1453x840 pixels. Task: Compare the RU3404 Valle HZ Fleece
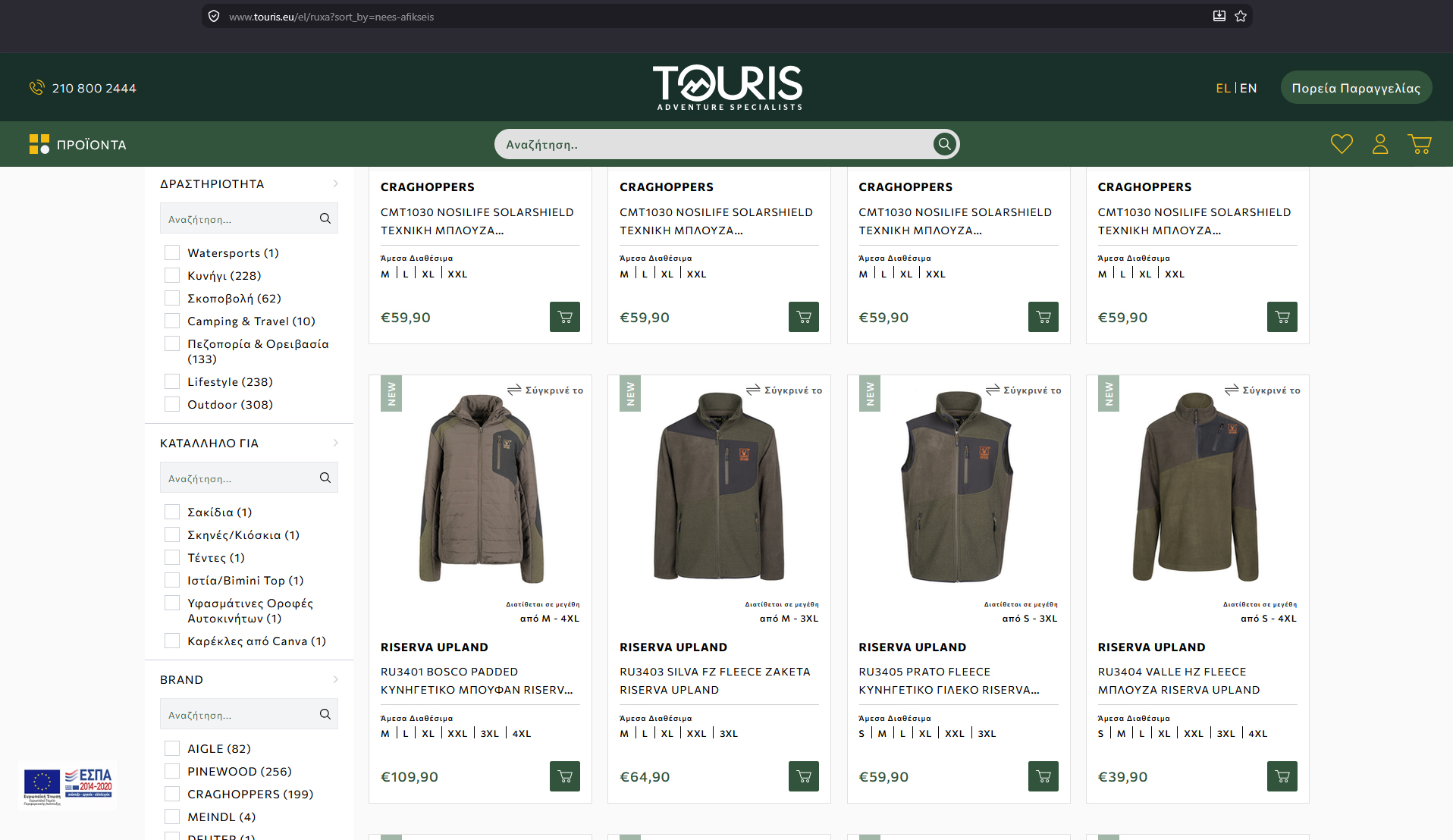1262,390
